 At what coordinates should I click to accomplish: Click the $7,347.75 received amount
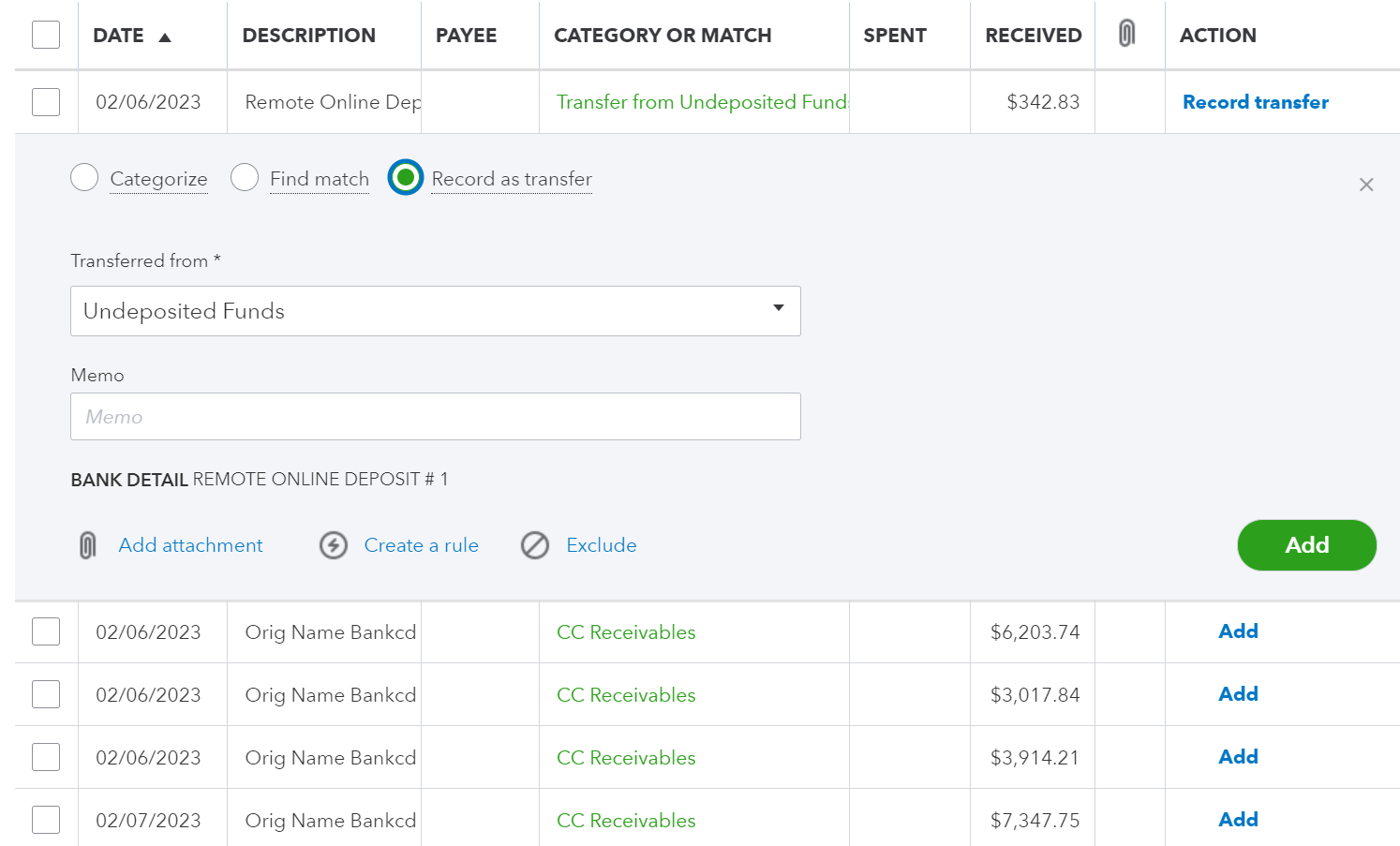1035,821
